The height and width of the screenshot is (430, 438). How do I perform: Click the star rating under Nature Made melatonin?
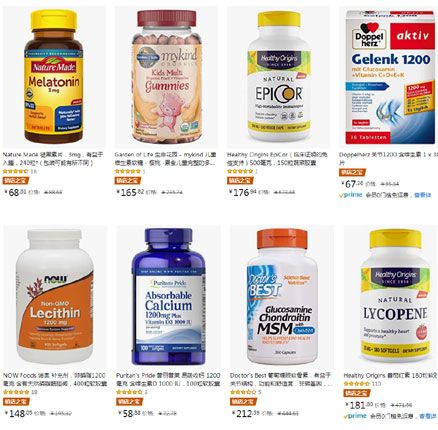[x=15, y=171]
